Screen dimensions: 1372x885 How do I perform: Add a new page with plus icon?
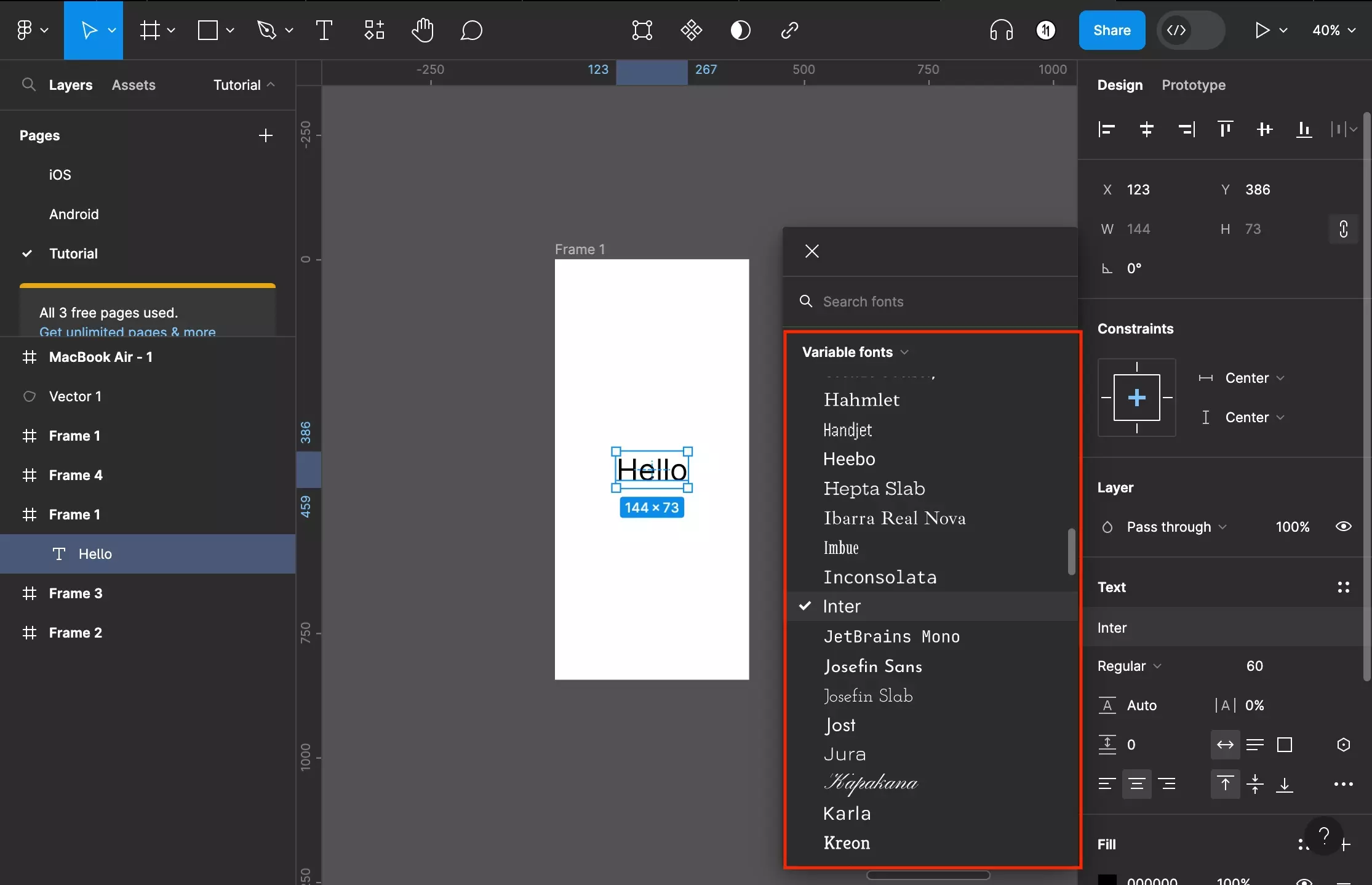coord(266,135)
